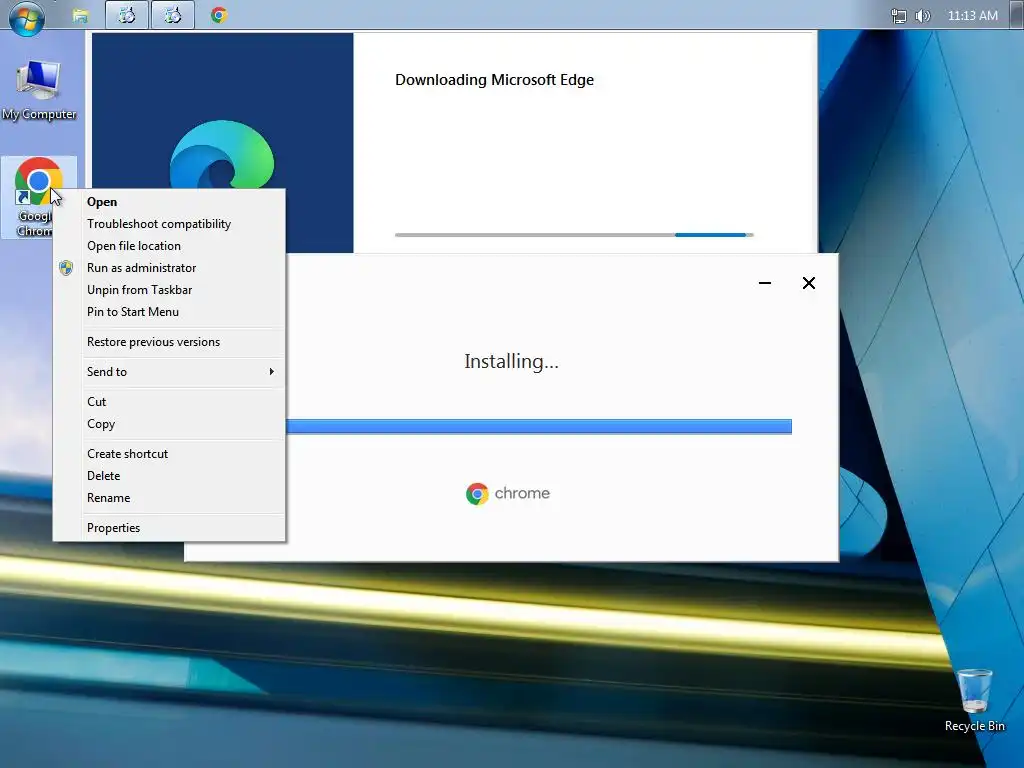
Task: Choose Unpin from Taskbar
Action: tap(169, 290)
